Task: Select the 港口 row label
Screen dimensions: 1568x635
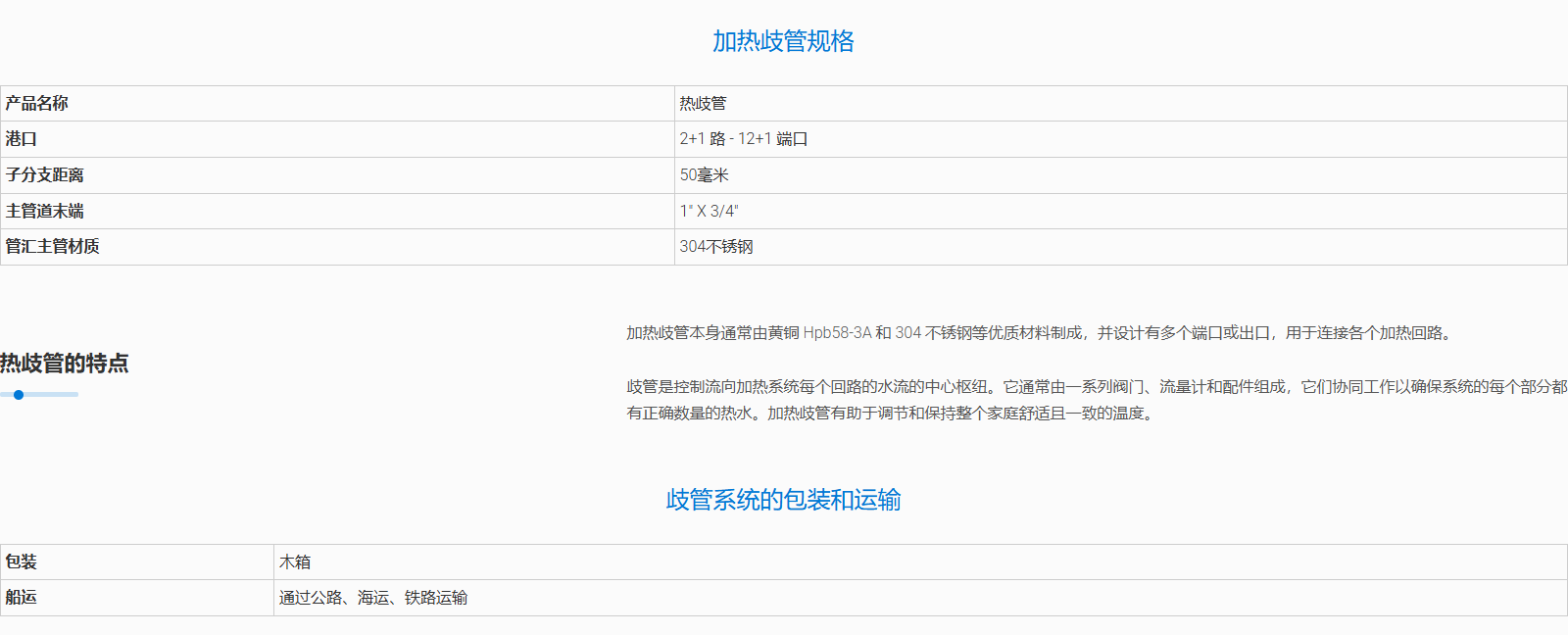Action: [22, 139]
